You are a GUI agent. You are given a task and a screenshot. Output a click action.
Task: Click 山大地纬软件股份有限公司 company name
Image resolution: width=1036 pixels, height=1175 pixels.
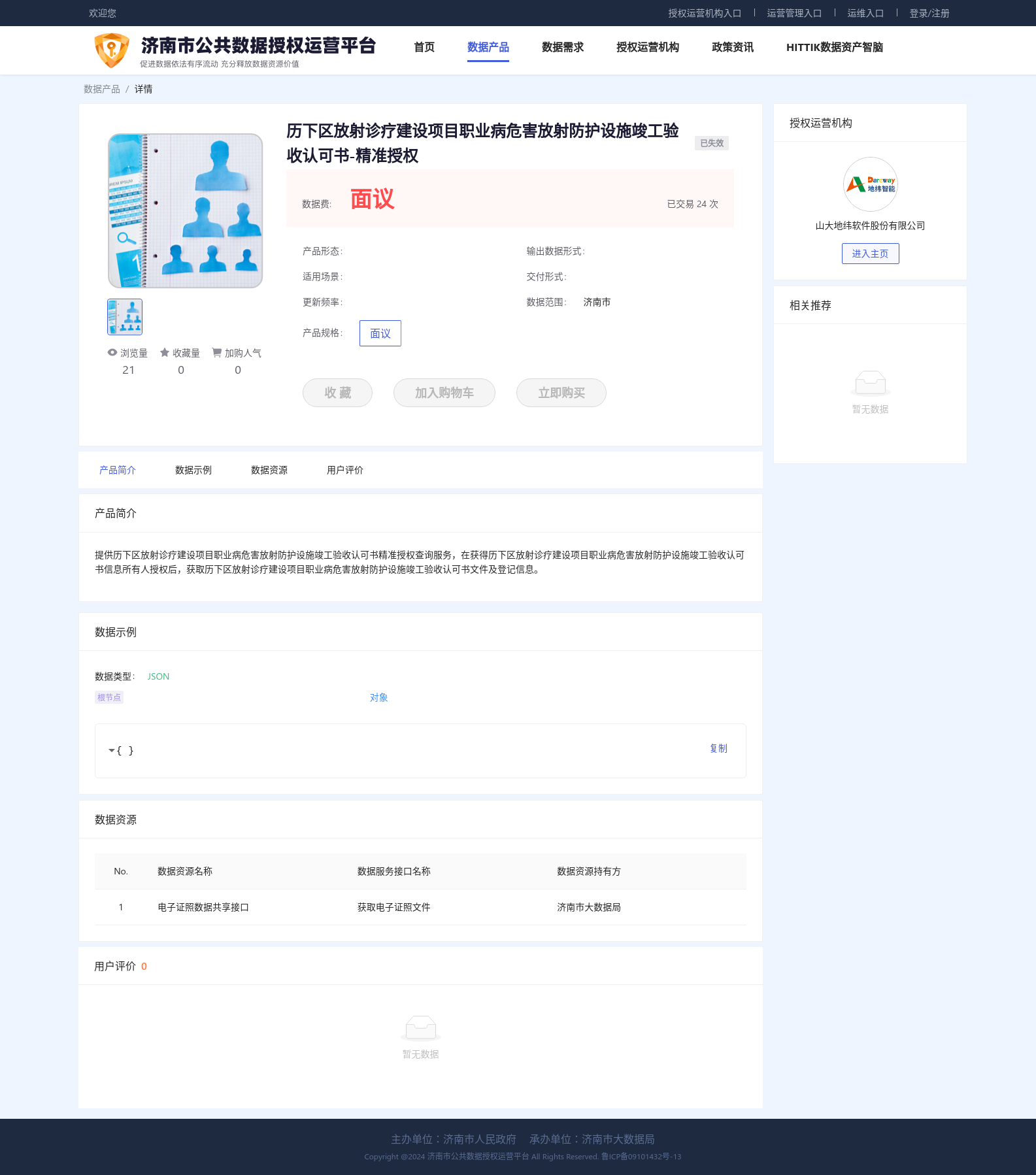tap(870, 225)
